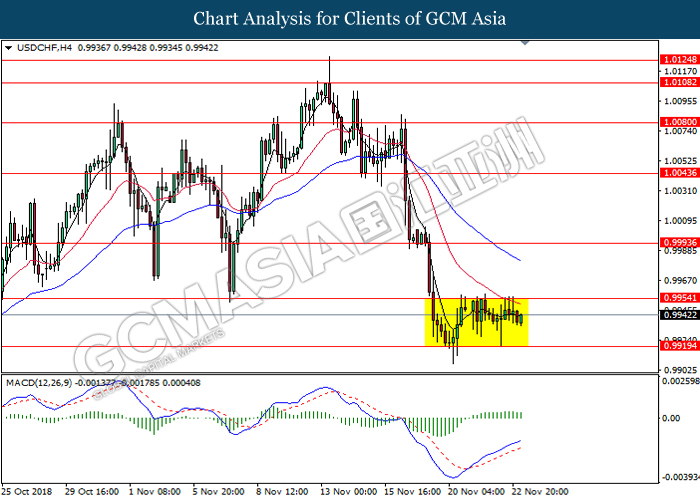
Task: Click the MACD 0.00 scale value
Action: [x=671, y=418]
